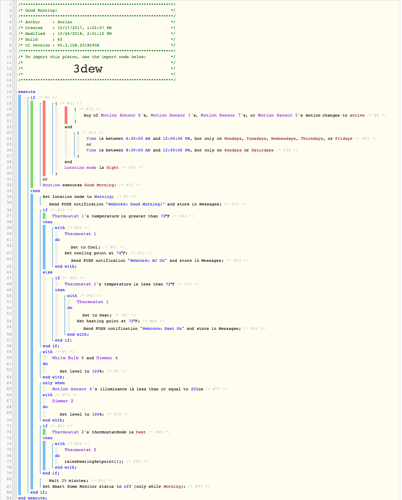
Task: Select the weekday time between condition
Action: click(x=219, y=138)
